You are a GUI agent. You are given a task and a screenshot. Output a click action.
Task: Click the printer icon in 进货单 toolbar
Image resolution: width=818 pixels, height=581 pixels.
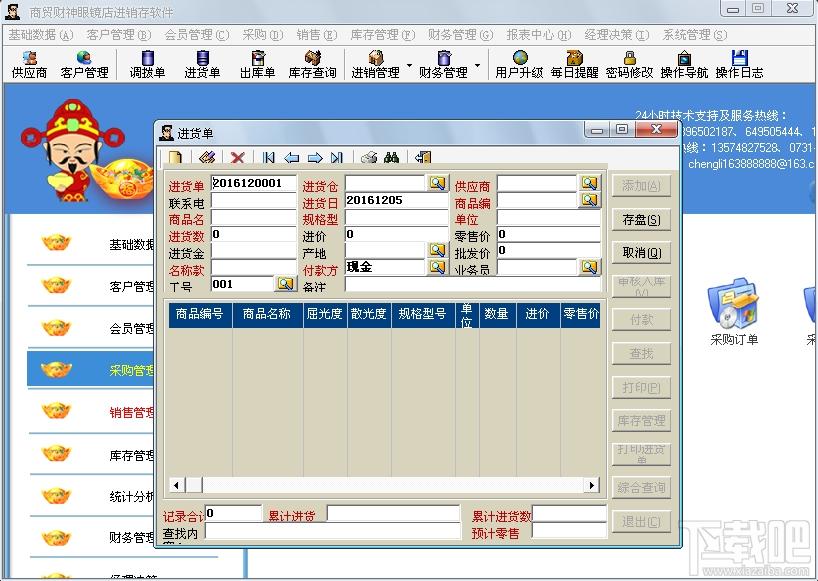(x=369, y=157)
